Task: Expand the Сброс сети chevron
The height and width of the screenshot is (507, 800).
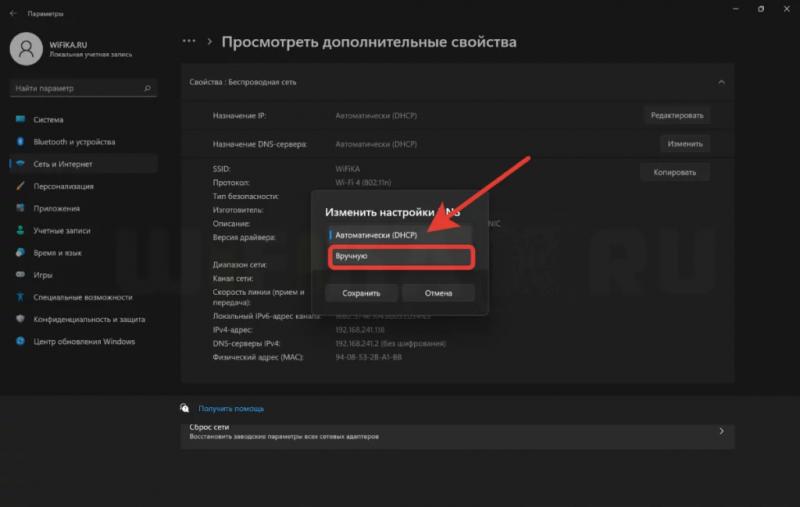Action: click(721, 432)
